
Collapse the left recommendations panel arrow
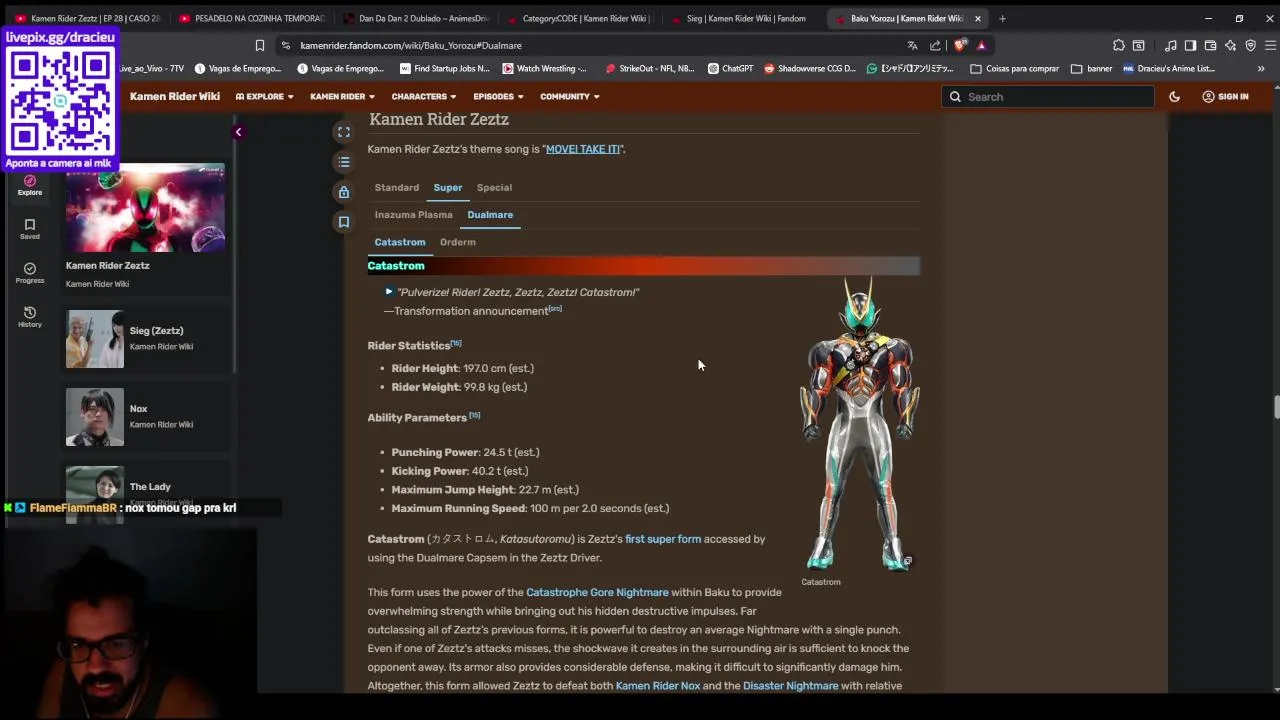(x=238, y=132)
